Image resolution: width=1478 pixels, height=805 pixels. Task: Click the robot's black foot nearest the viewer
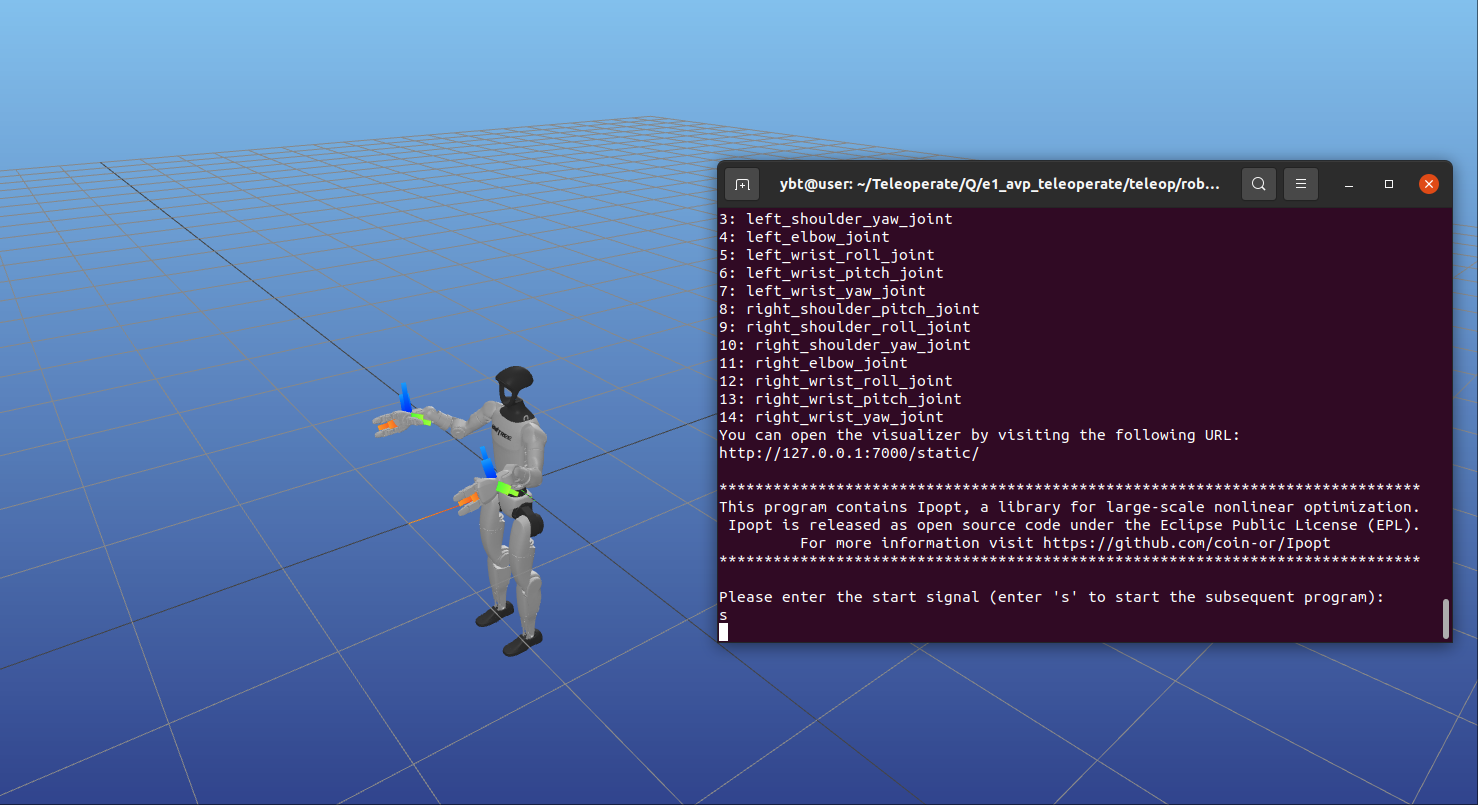point(522,642)
